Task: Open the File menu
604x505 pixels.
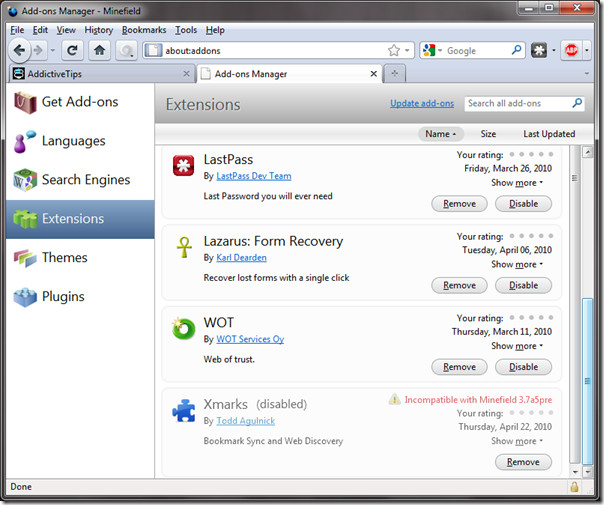Action: tap(17, 30)
